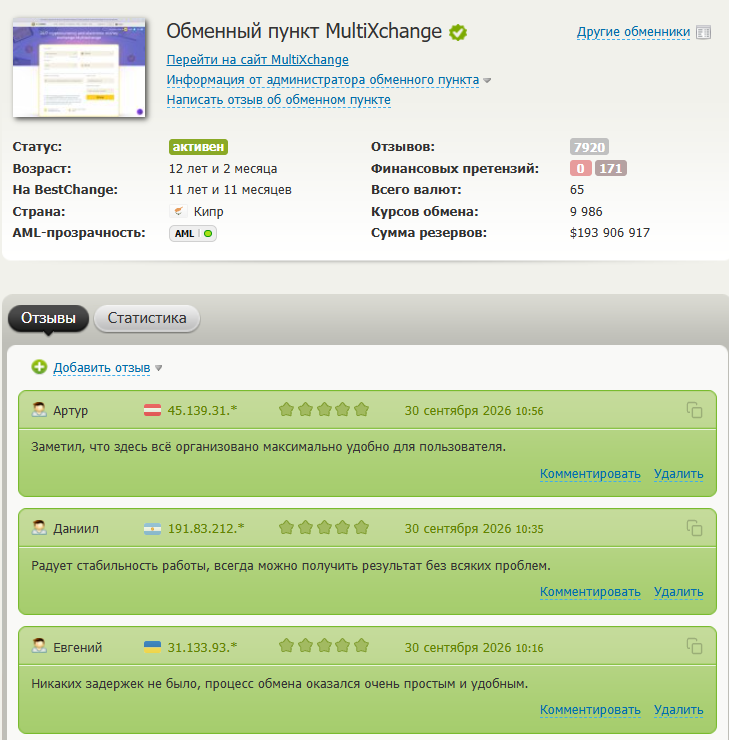Click the Argentina flag next to 191.83.212.*
Image resolution: width=729 pixels, height=740 pixels.
point(152,528)
